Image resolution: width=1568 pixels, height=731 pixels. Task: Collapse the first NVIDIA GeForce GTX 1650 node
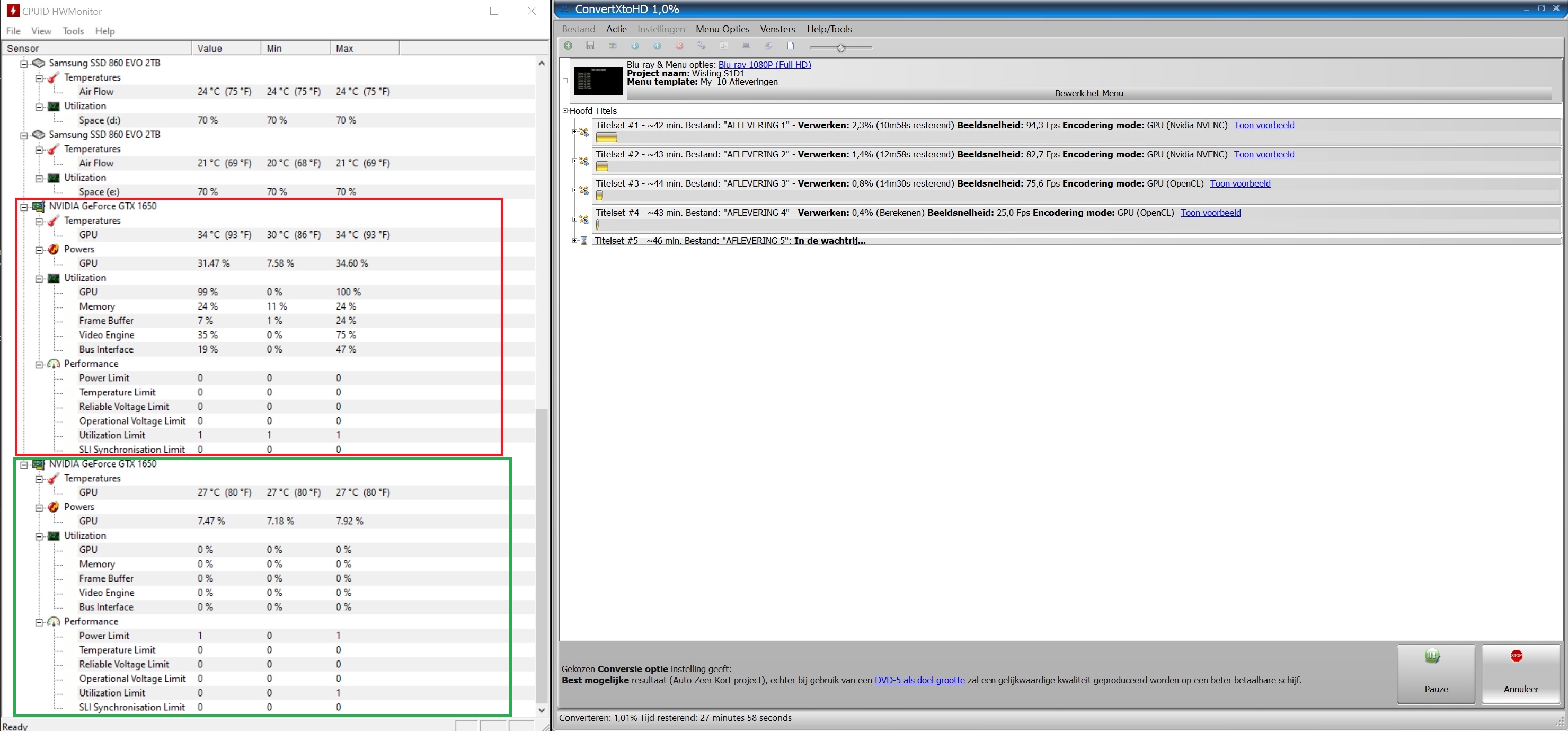(x=24, y=207)
